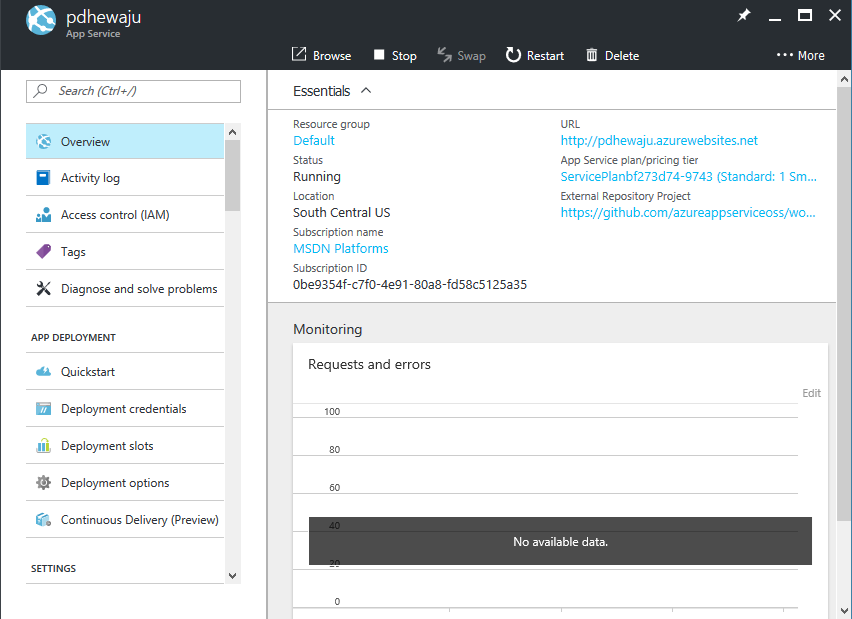The image size is (852, 619).
Task: Click the No available data banner
Action: [x=560, y=541]
